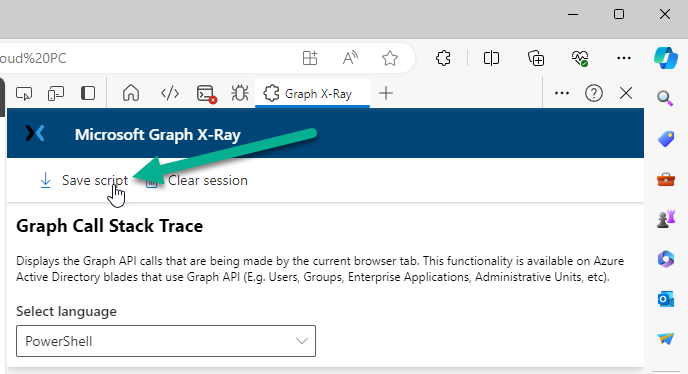The height and width of the screenshot is (374, 688).
Task: Maximize the Edge browser window
Action: [x=619, y=14]
